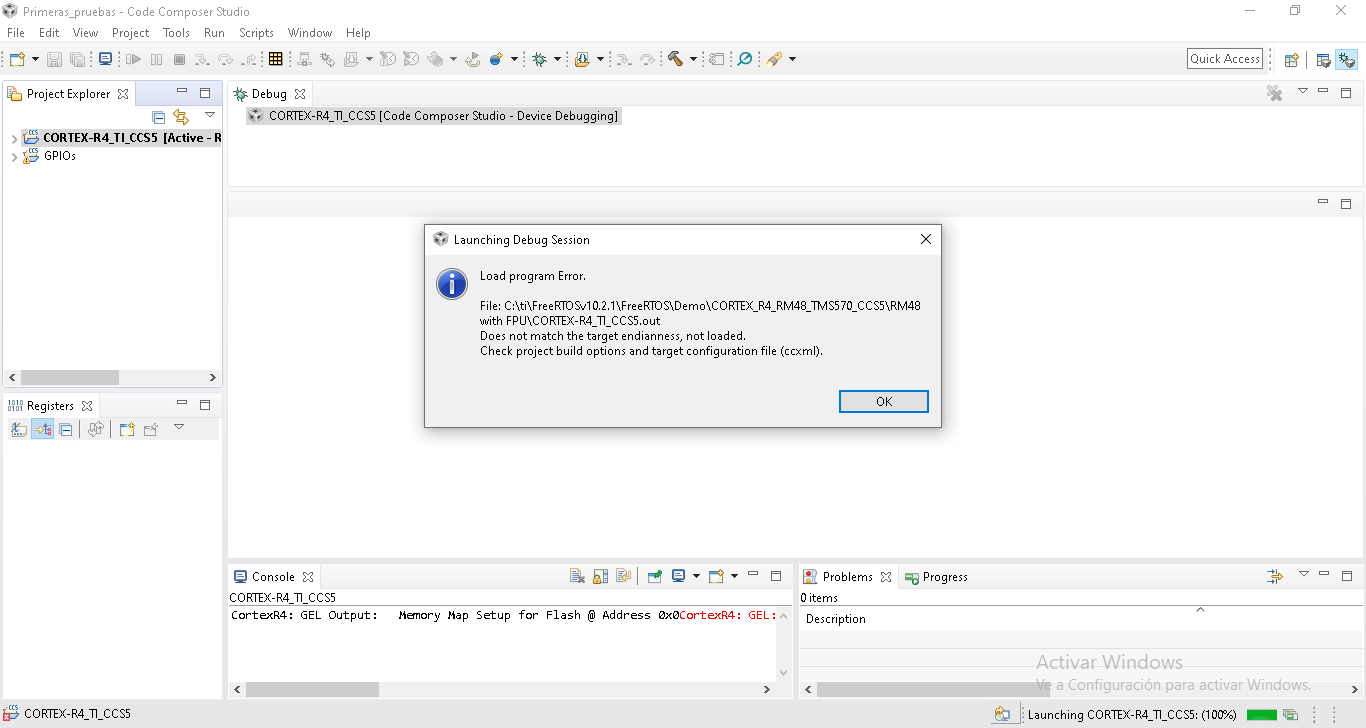Viewport: 1366px width, 728px height.
Task: Collapse all in Project Explorer
Action: click(158, 117)
